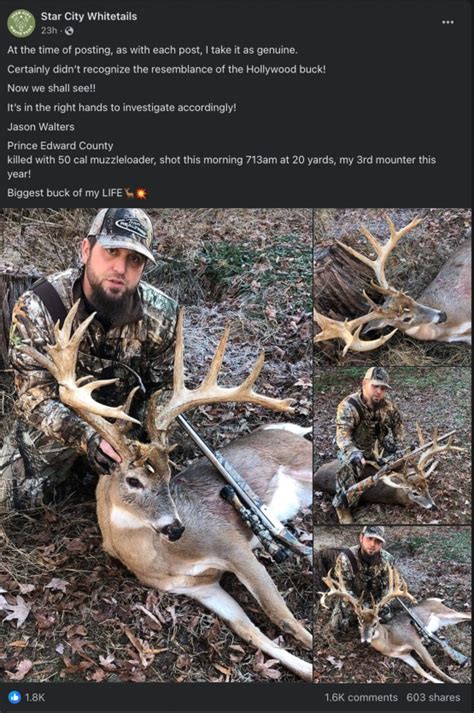View the 1.8K reactions count

[35, 697]
